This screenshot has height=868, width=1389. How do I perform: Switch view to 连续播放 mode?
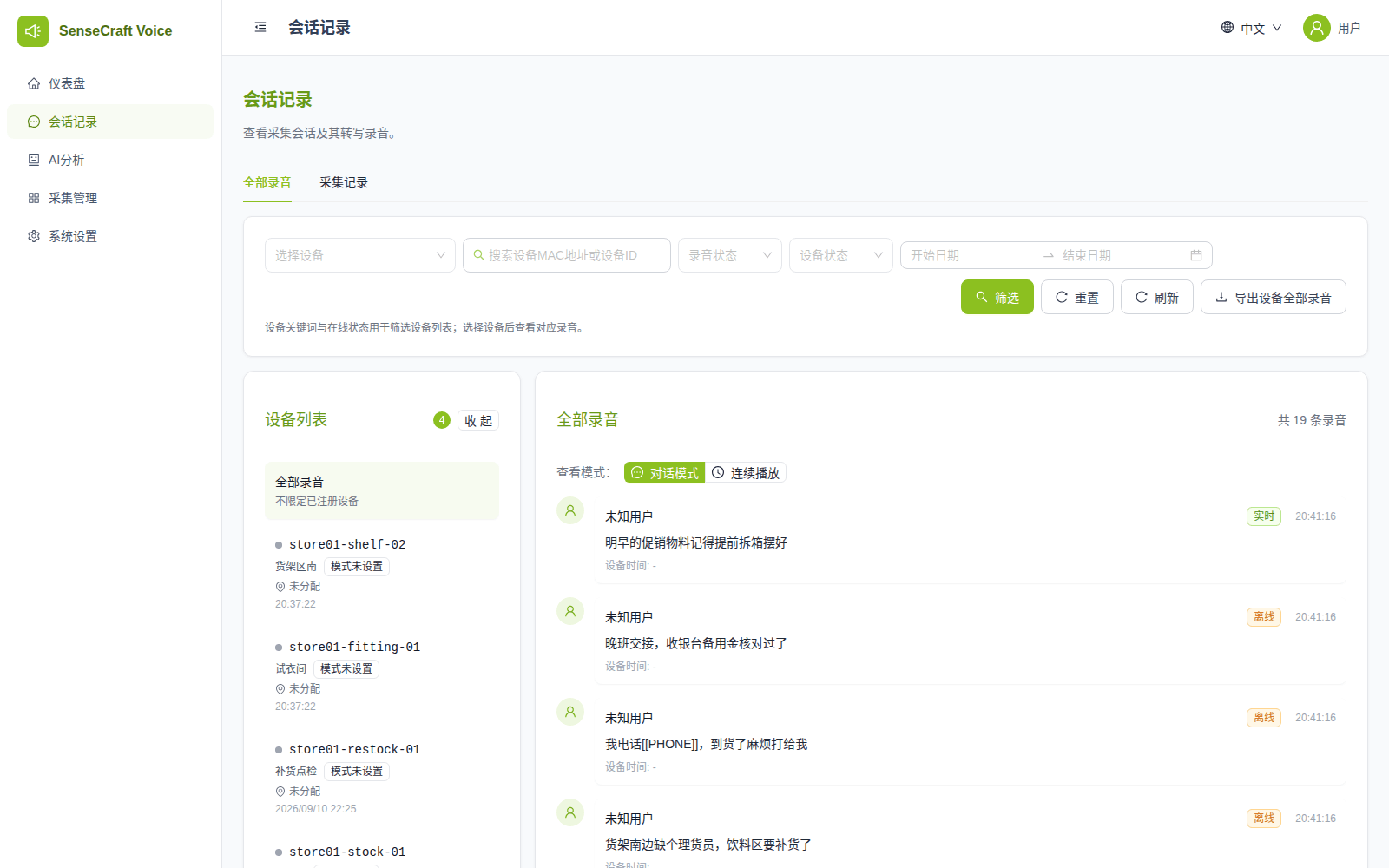point(746,473)
